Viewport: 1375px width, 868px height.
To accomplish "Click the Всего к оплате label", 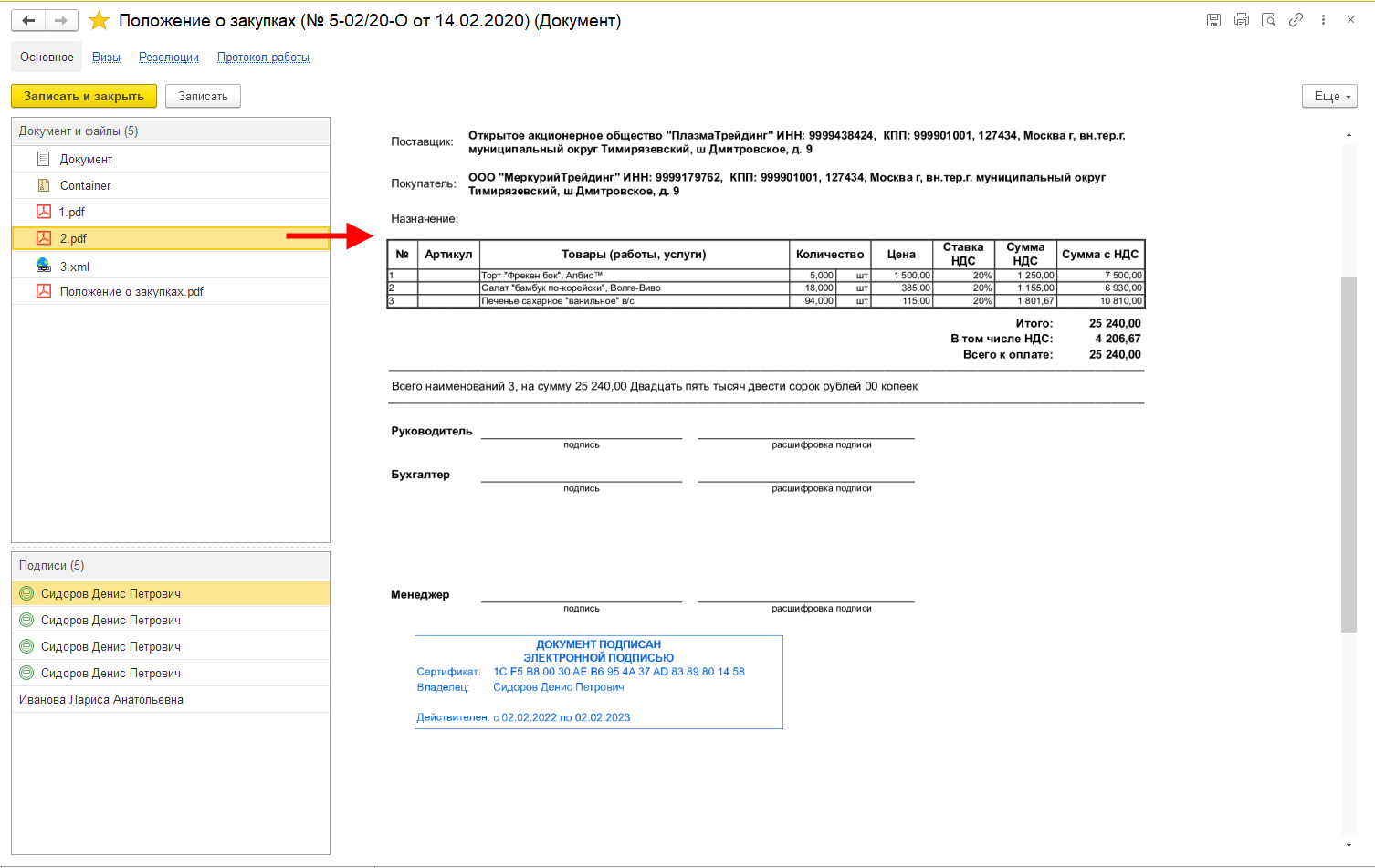I will [1008, 354].
